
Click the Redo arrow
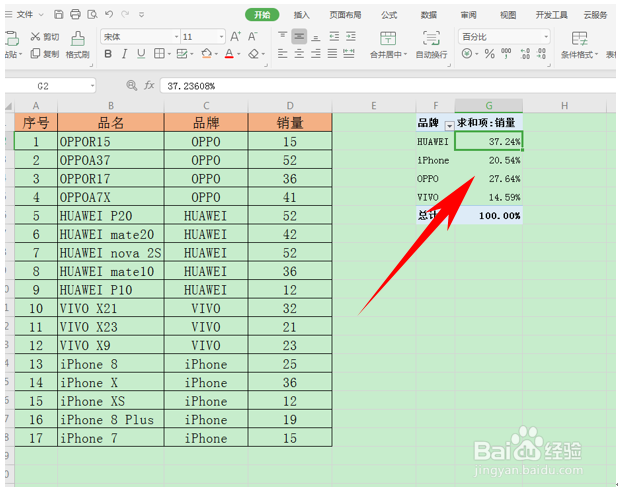click(125, 15)
